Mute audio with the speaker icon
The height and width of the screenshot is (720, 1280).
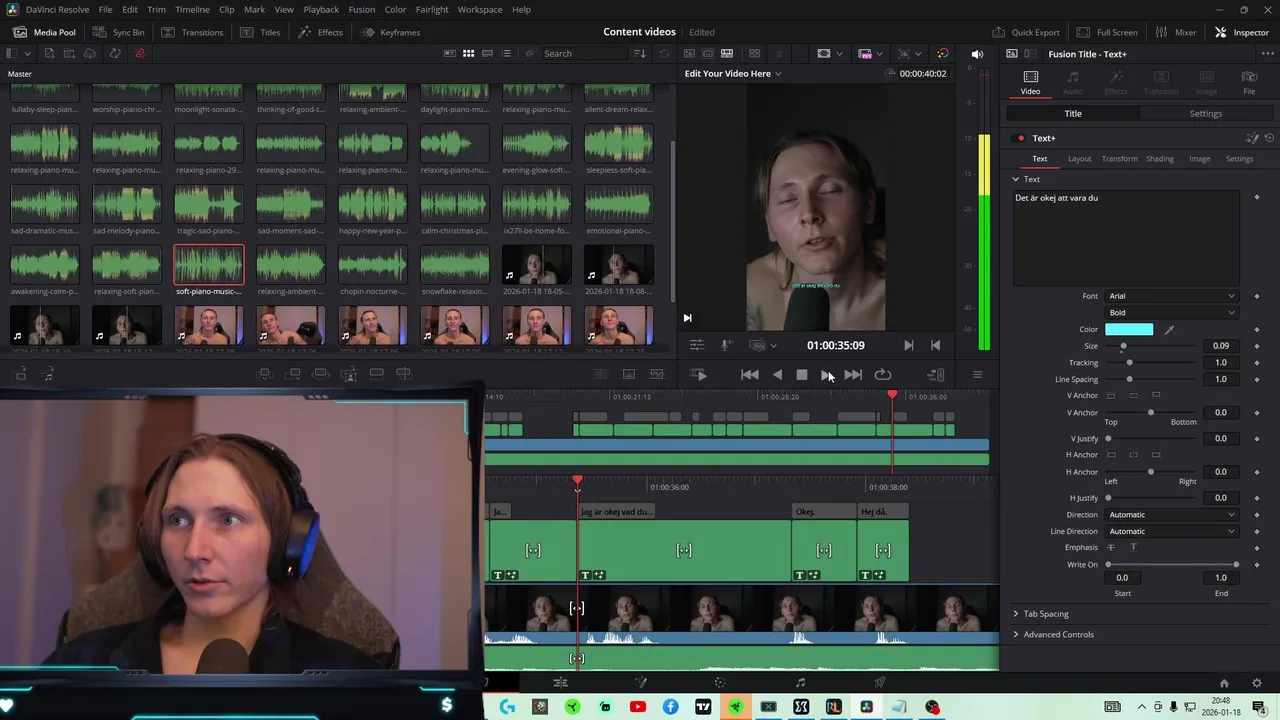click(x=977, y=54)
